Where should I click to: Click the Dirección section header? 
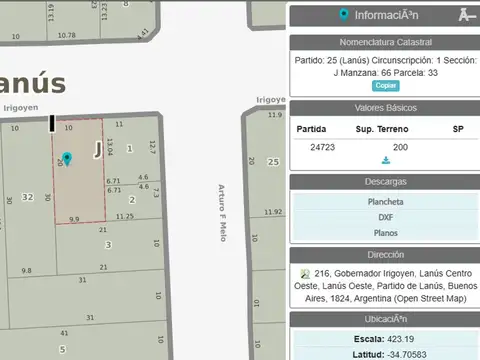pos(386,255)
